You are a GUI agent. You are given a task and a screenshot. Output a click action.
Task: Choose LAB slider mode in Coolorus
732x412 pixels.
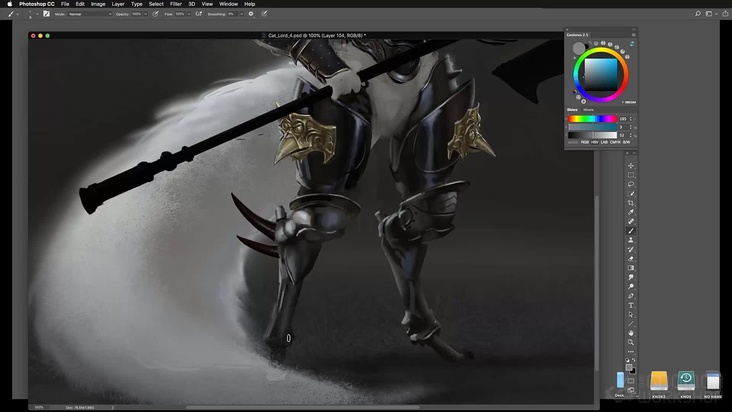click(604, 142)
